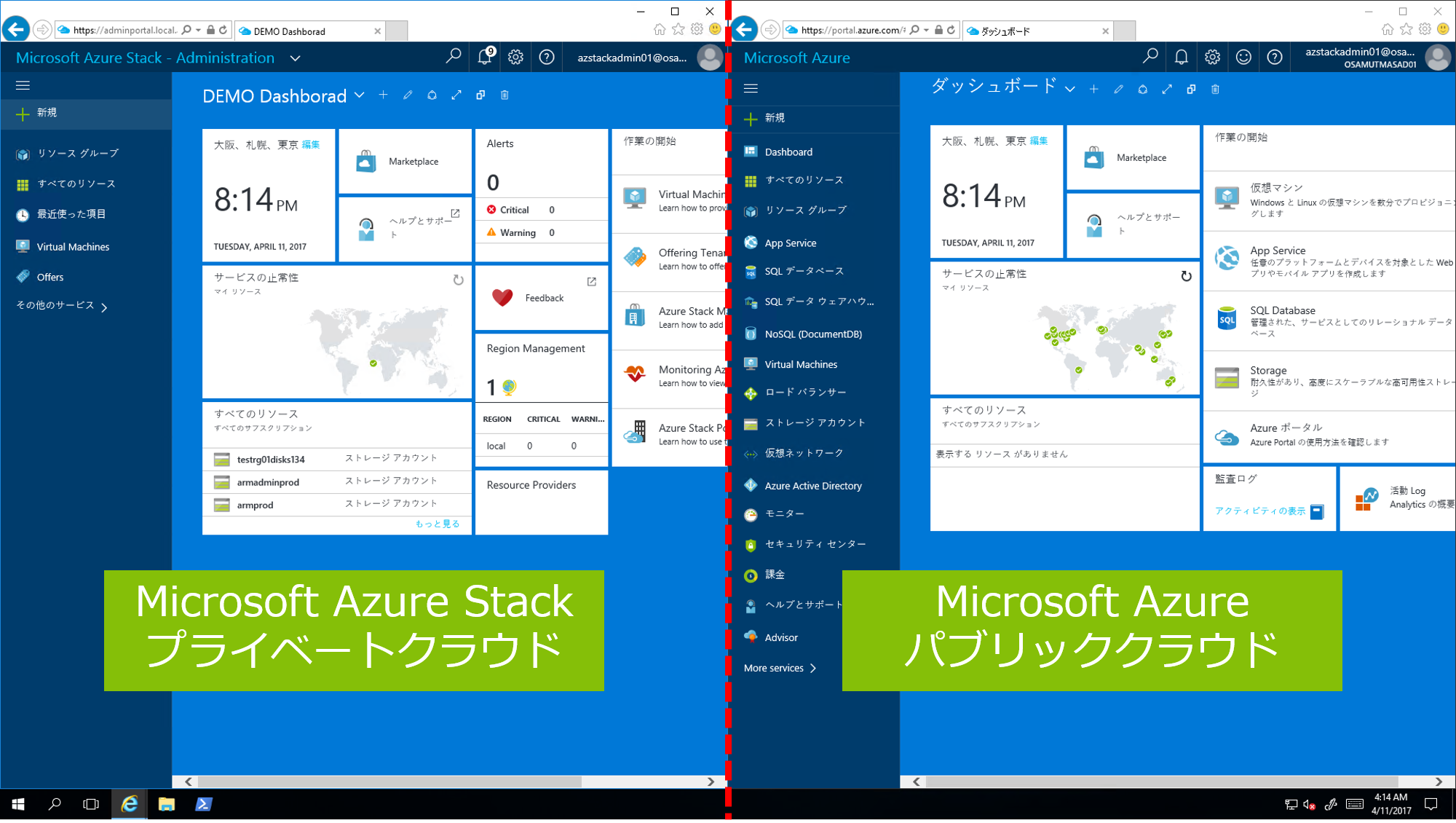Open Feedback heart tile
This screenshot has height=823, width=1456.
point(541,297)
